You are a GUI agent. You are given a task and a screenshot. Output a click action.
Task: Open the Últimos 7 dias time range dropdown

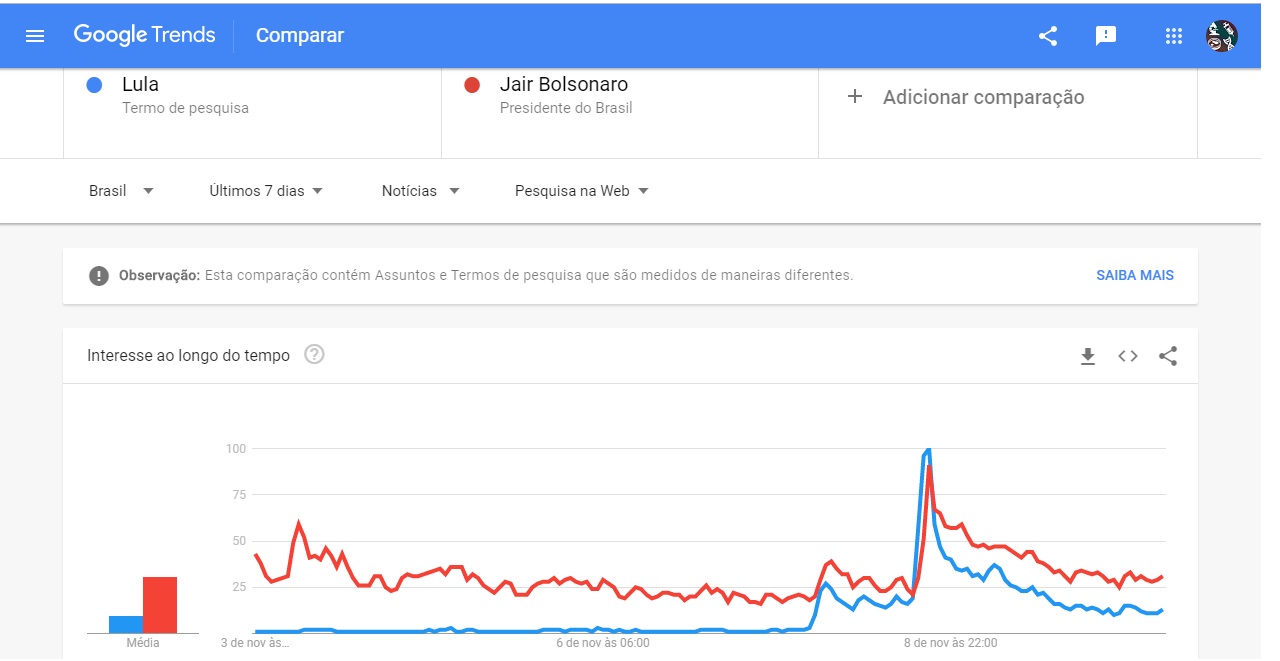[266, 191]
